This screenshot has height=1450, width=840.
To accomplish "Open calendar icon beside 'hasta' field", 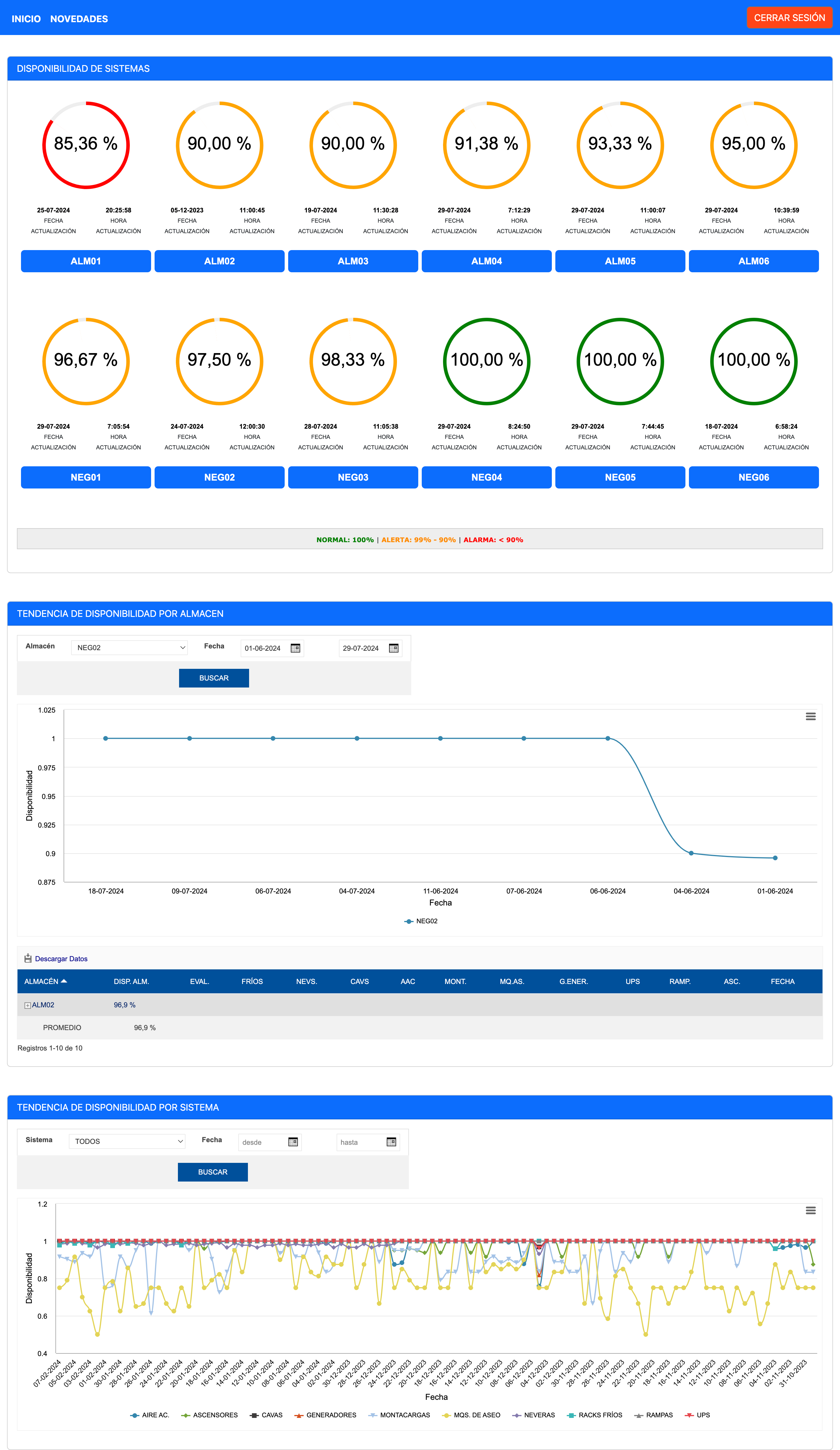I will [x=391, y=1142].
